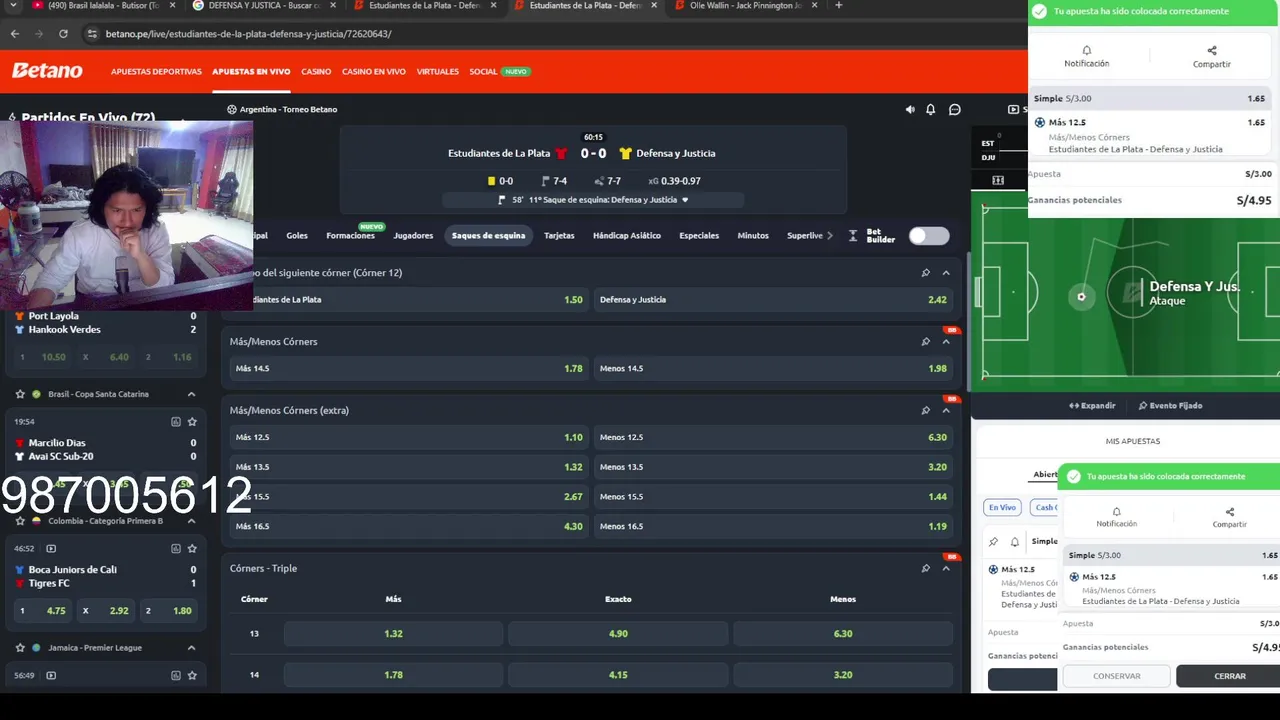Viewport: 1280px width, 720px height.
Task: Open the live stream video icon
Action: point(1013,110)
